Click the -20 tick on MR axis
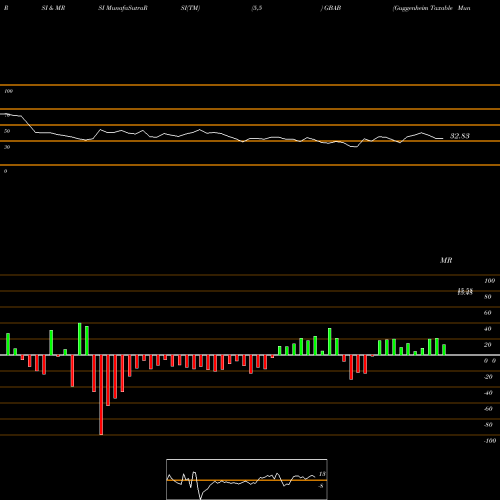The height and width of the screenshot is (500, 500). tap(488, 377)
